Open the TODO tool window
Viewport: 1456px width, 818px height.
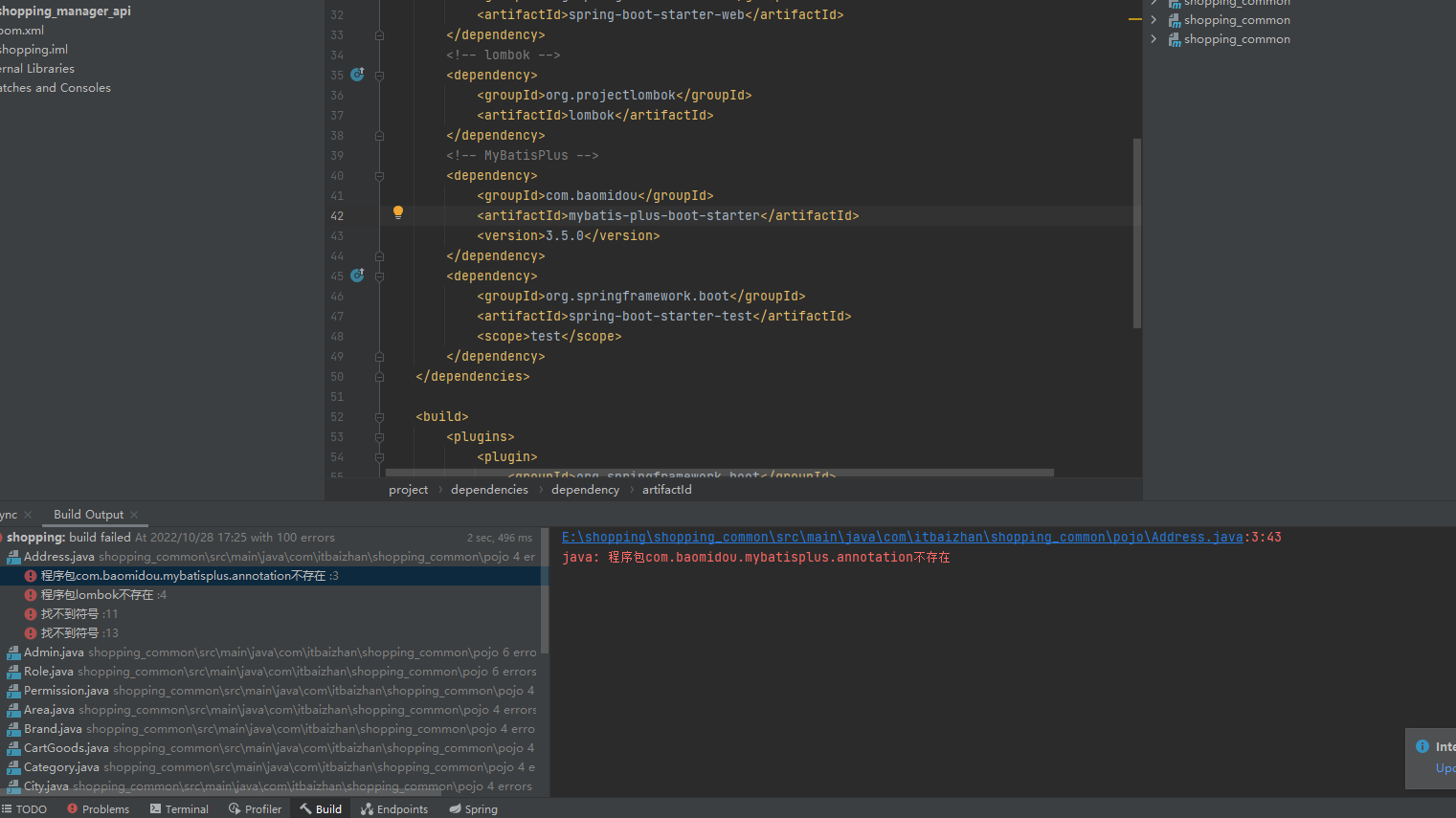pos(24,809)
